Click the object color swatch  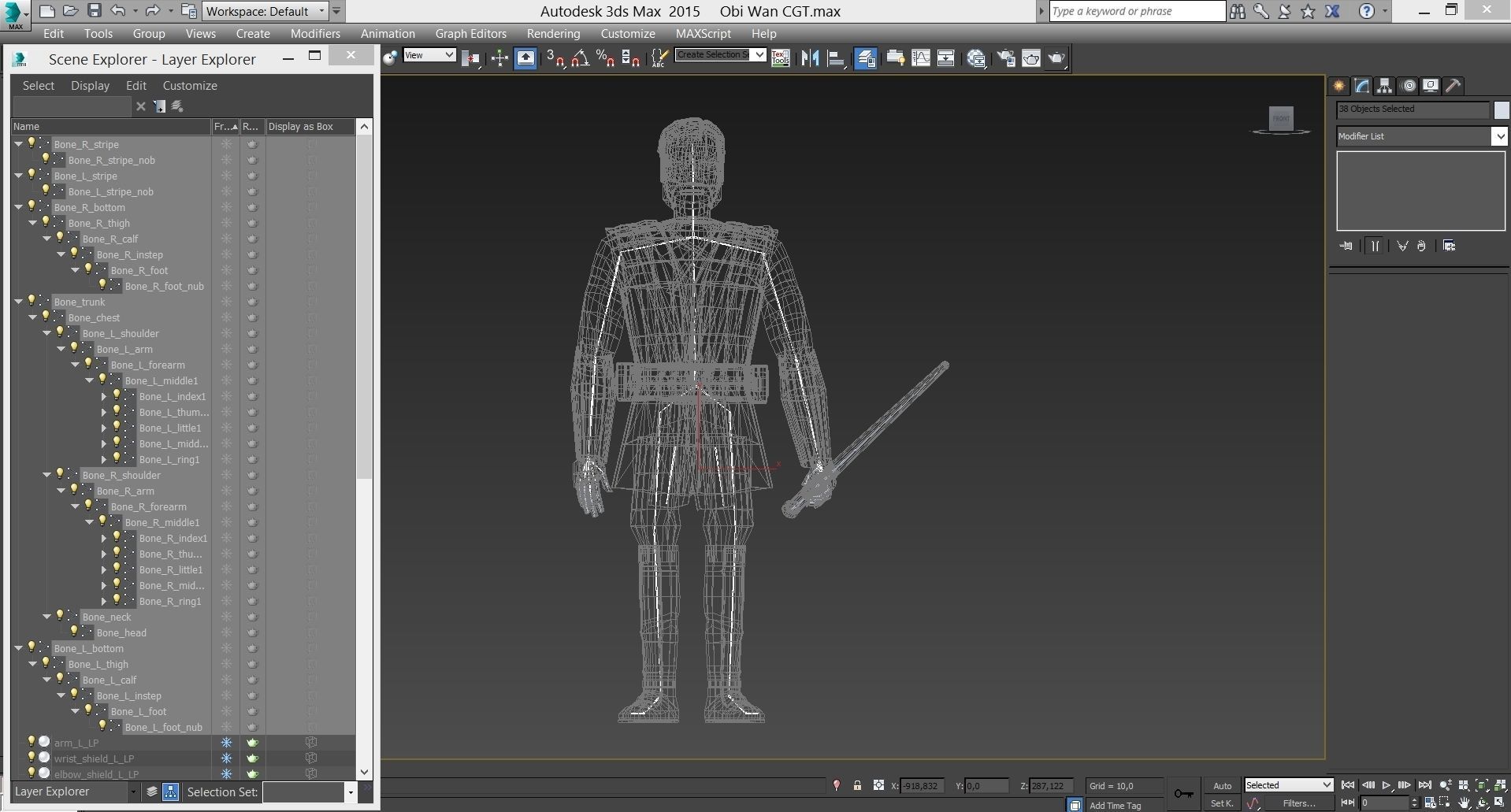(1501, 110)
